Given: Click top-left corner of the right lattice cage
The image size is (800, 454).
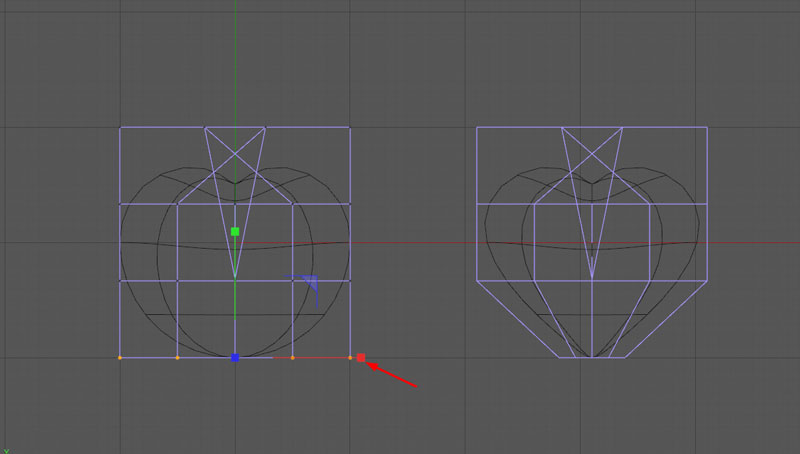Looking at the screenshot, I should point(477,127).
